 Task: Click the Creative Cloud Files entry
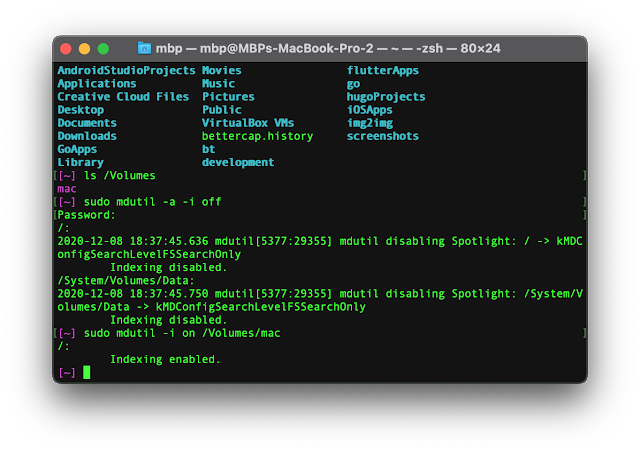click(123, 97)
